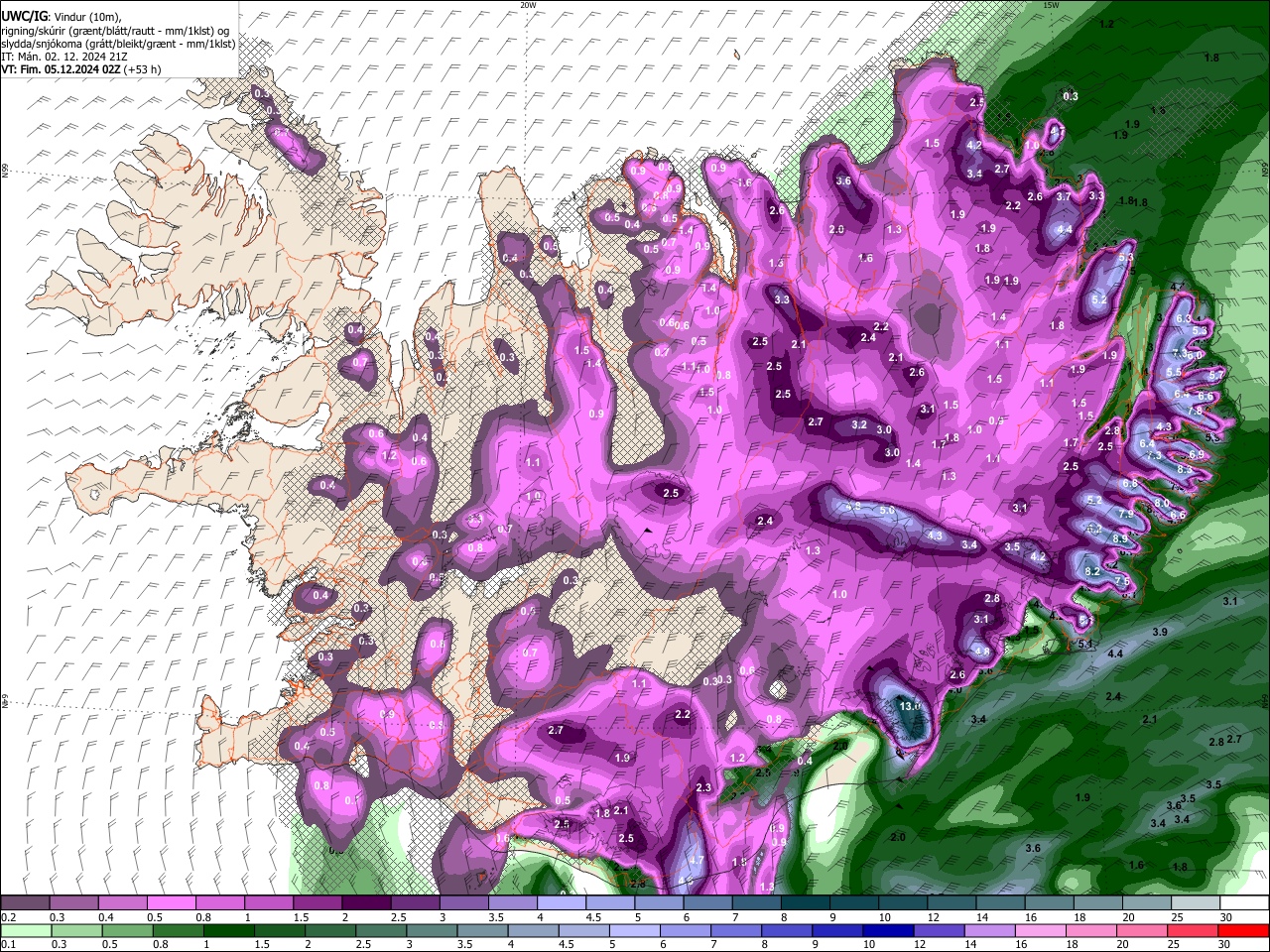Click the '0.1' label in the rain legend
Viewport: 1270px width, 952px height.
tap(6, 945)
